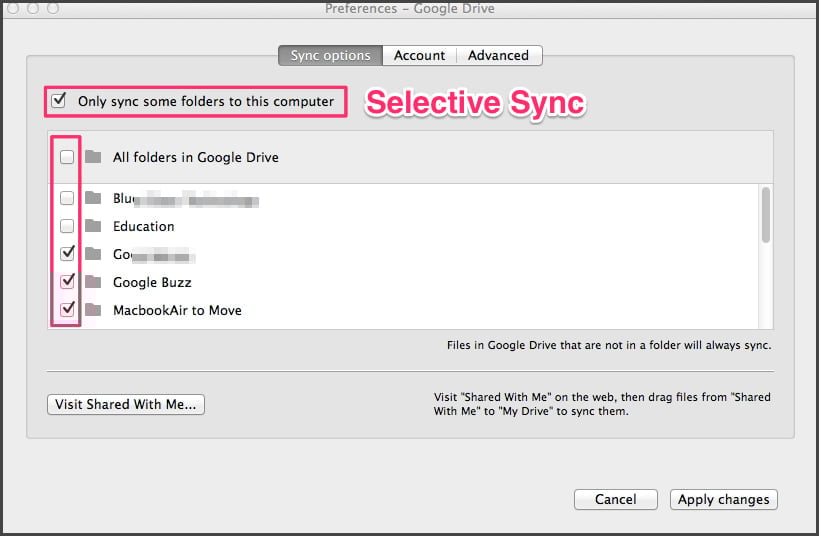
Task: Uncheck the blurred Go… folder checkbox
Action: (67, 253)
